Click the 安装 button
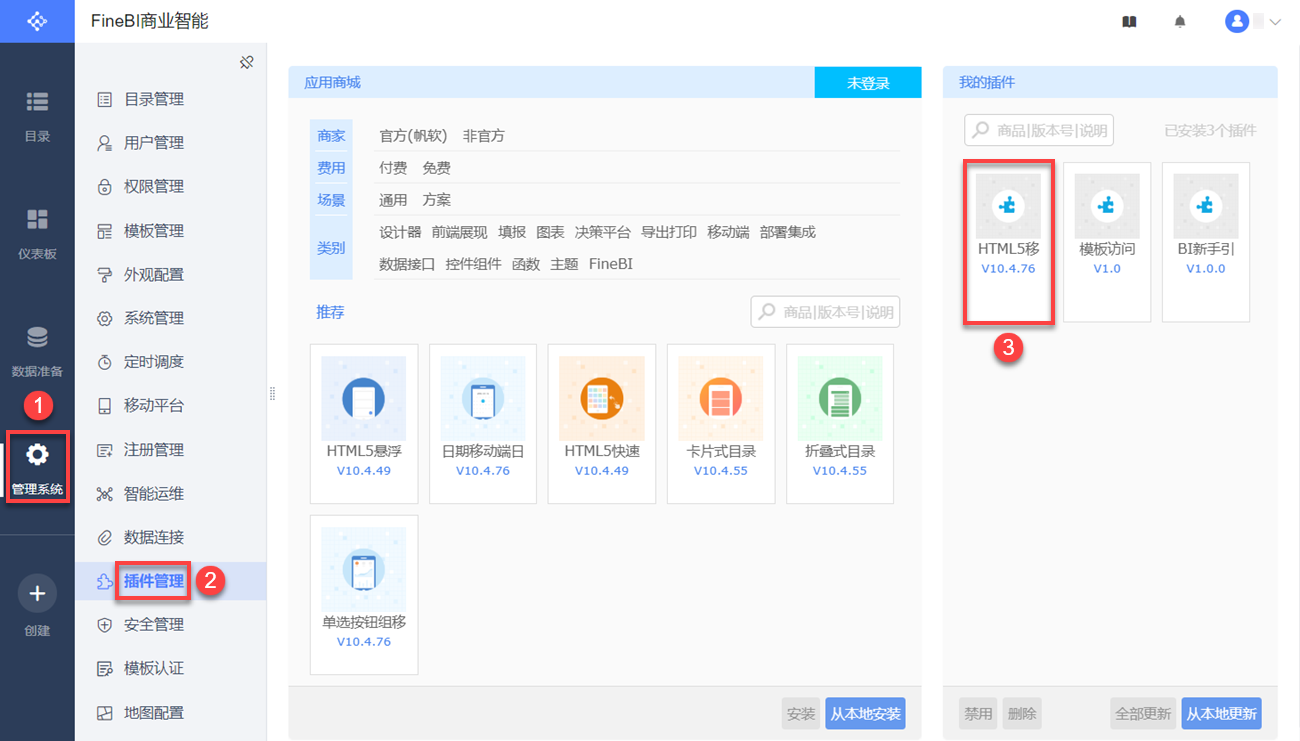Screen dimensions: 1300x741 point(801,714)
